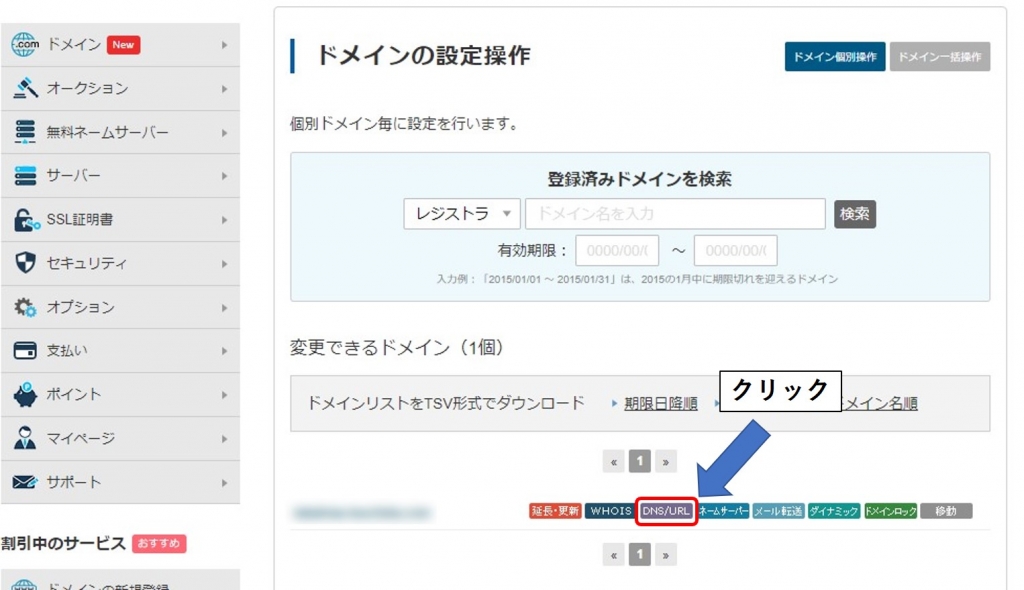The width and height of the screenshot is (1024, 590).
Task: Open ドメイン sidebar menu item
Action: click(x=120, y=44)
